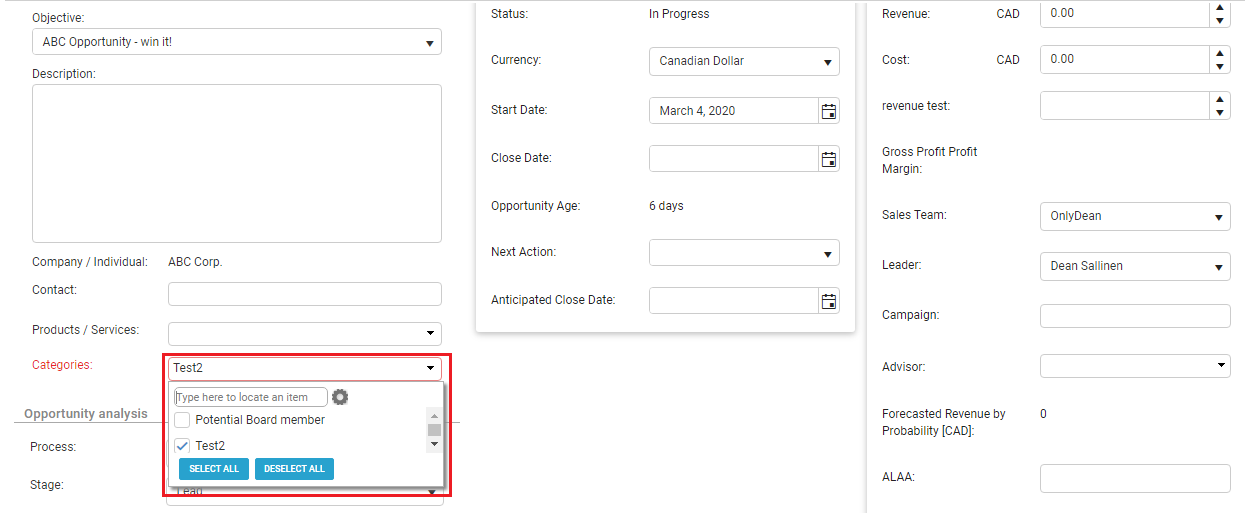Open the Close Date calendar picker
This screenshot has height=513, width=1245.
pyautogui.click(x=828, y=159)
